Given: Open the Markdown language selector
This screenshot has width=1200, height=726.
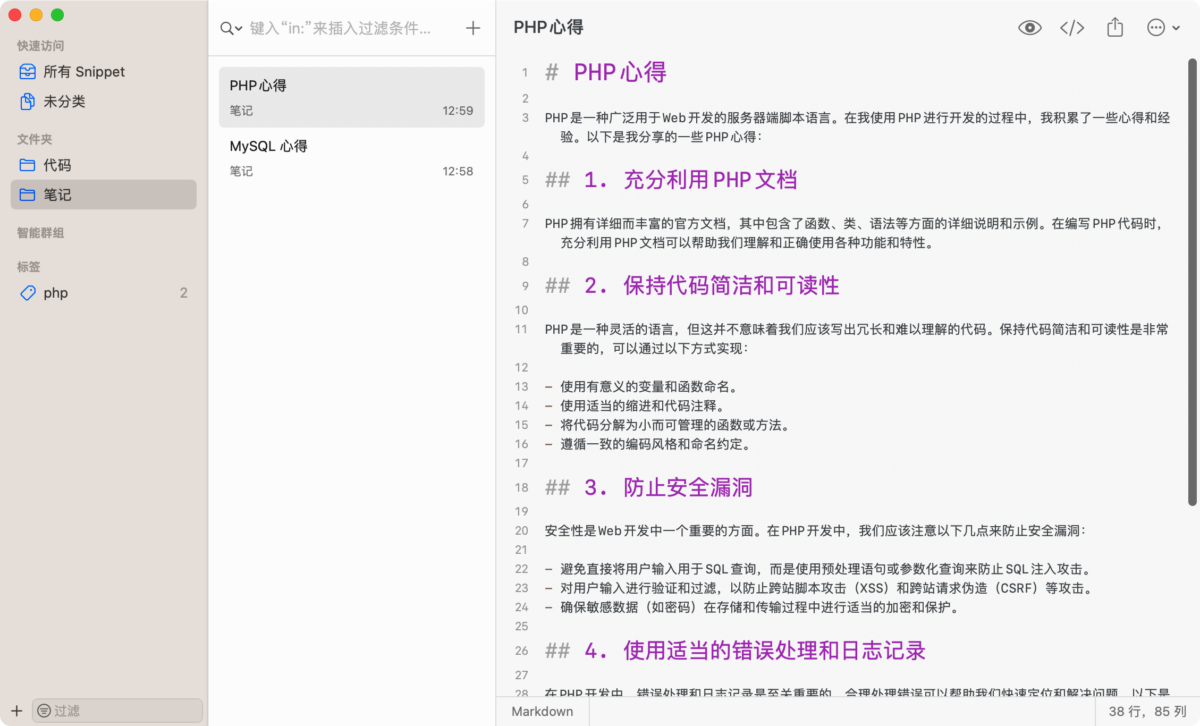Looking at the screenshot, I should [x=543, y=712].
